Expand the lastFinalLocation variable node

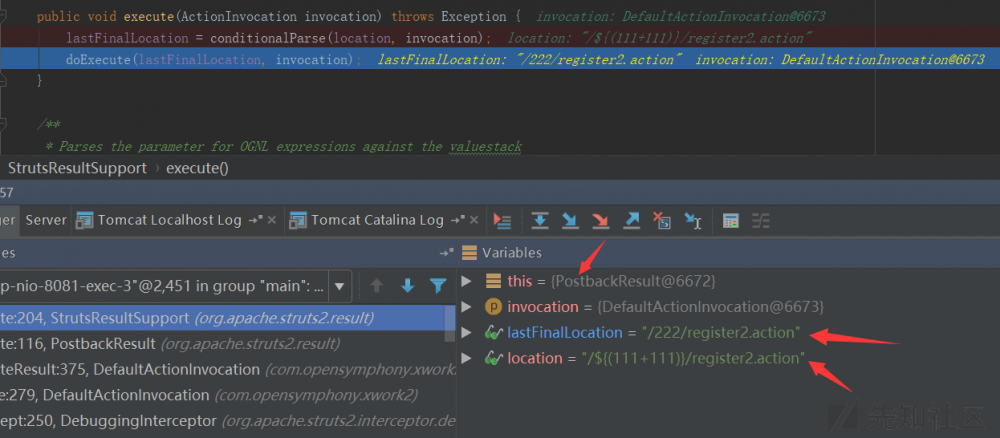(467, 332)
